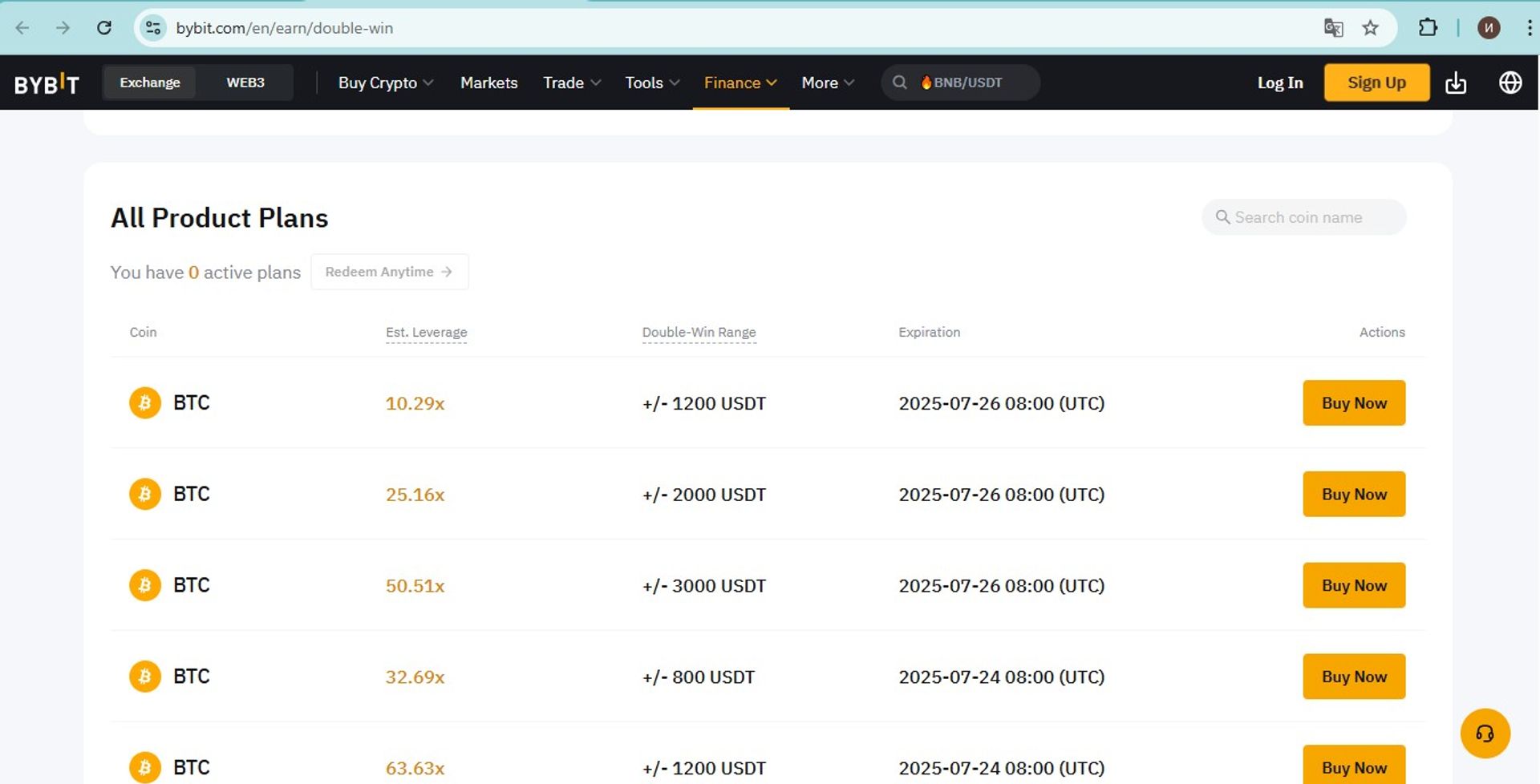Click the browser back arrow
This screenshot has height=784, width=1540.
(22, 28)
